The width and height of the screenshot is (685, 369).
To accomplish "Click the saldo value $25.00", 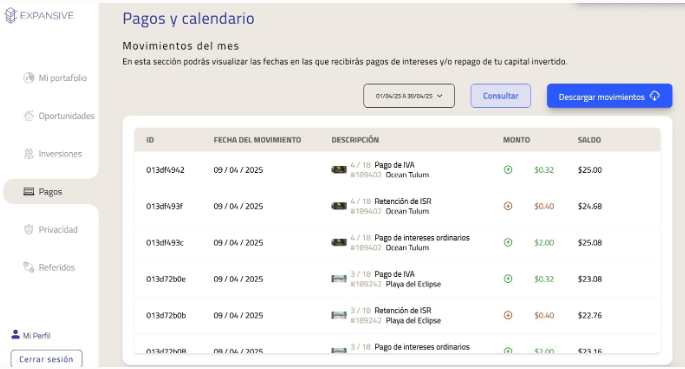I will (590, 170).
